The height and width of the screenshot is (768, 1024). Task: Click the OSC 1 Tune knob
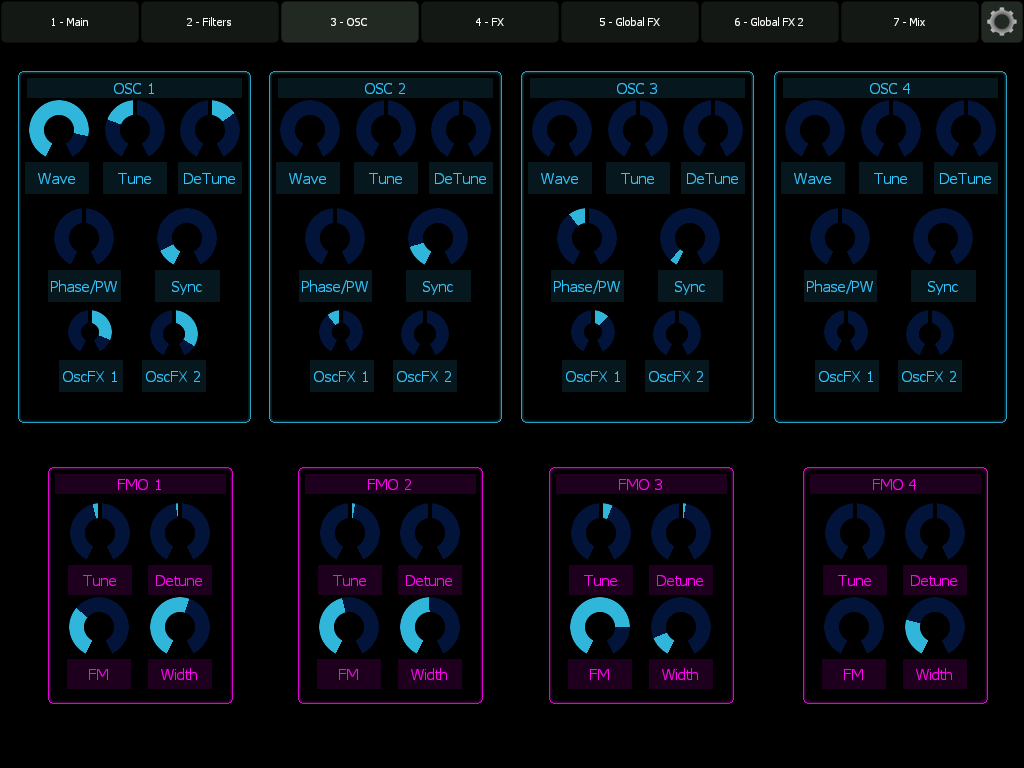pyautogui.click(x=135, y=129)
